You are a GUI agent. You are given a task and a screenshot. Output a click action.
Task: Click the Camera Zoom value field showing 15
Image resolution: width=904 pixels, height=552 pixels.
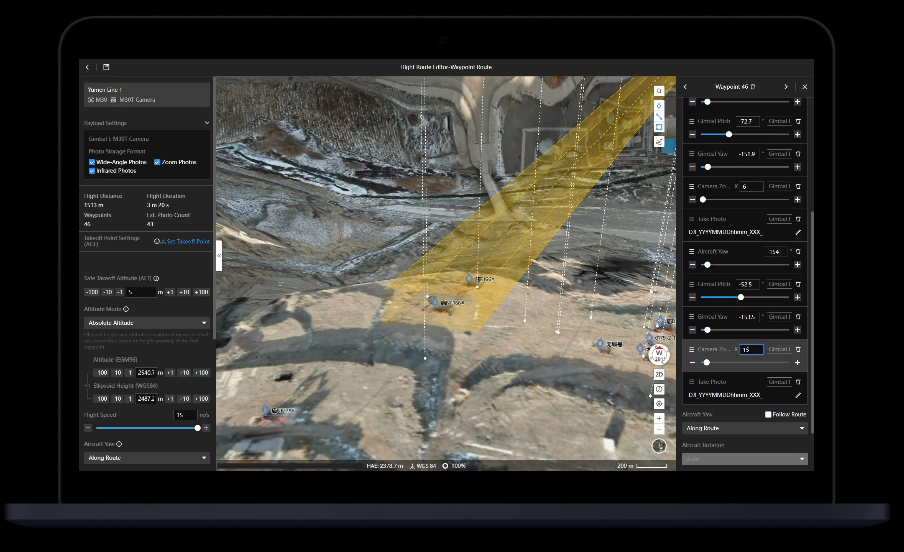coord(751,349)
